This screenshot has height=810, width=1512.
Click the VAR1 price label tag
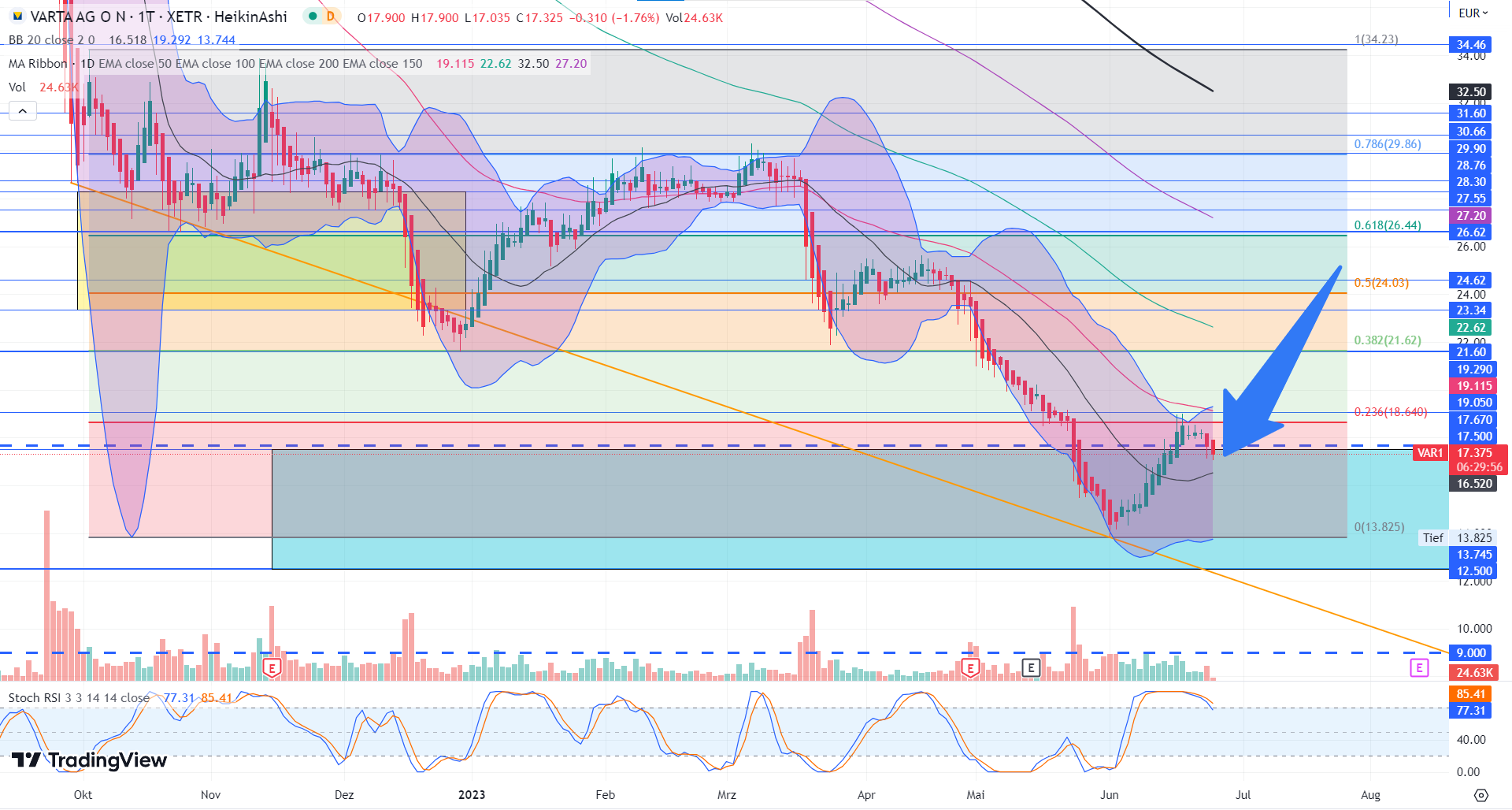point(1430,453)
